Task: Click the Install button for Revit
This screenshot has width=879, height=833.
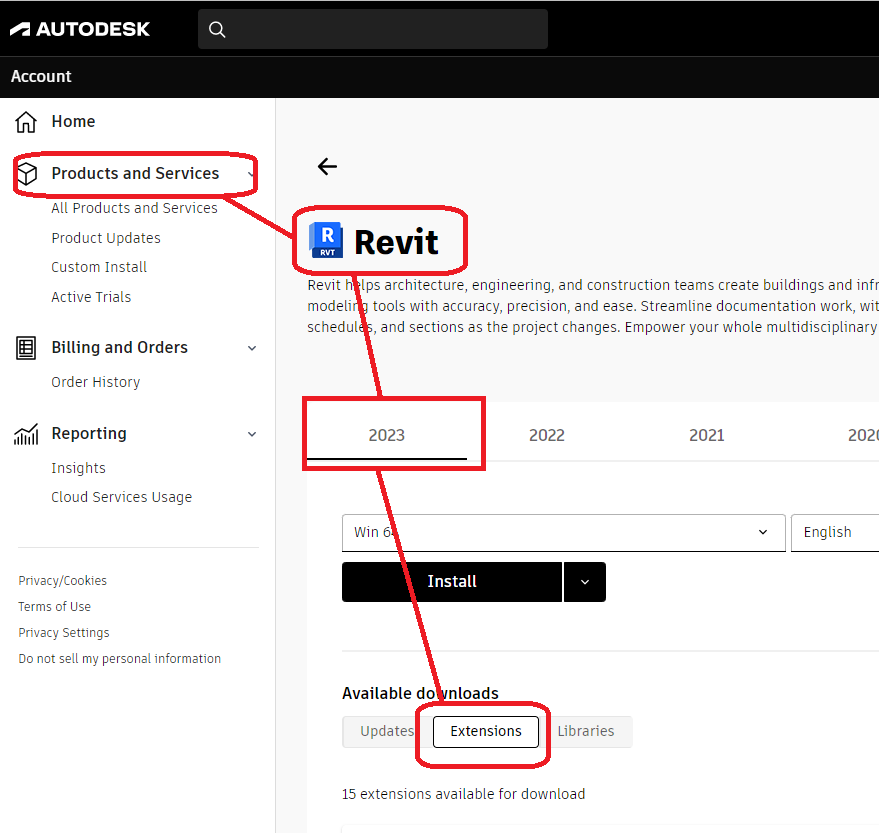Action: pos(451,581)
